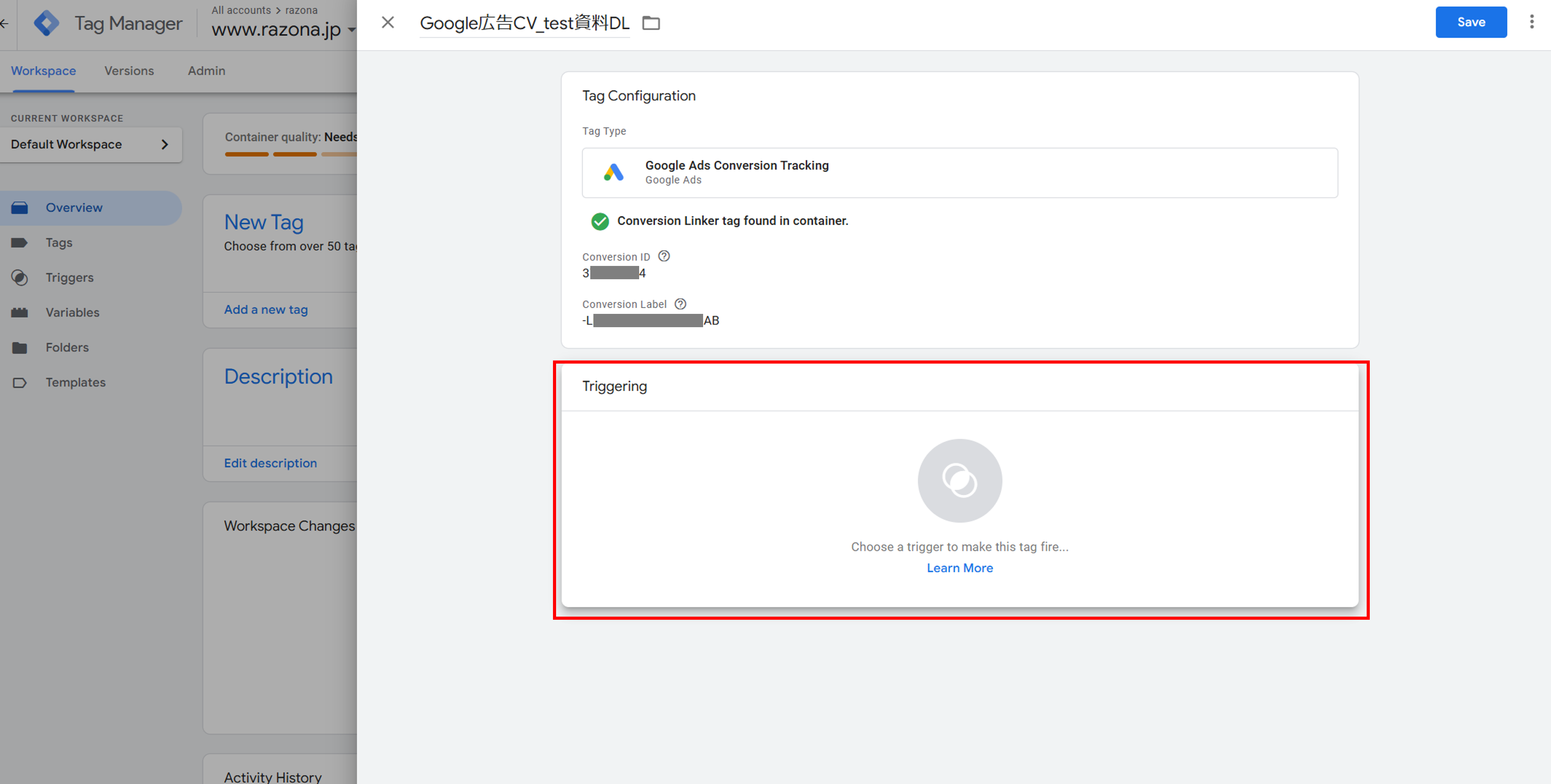Viewport: 1551px width, 784px height.
Task: Click the Conversion Label value
Action: [650, 321]
